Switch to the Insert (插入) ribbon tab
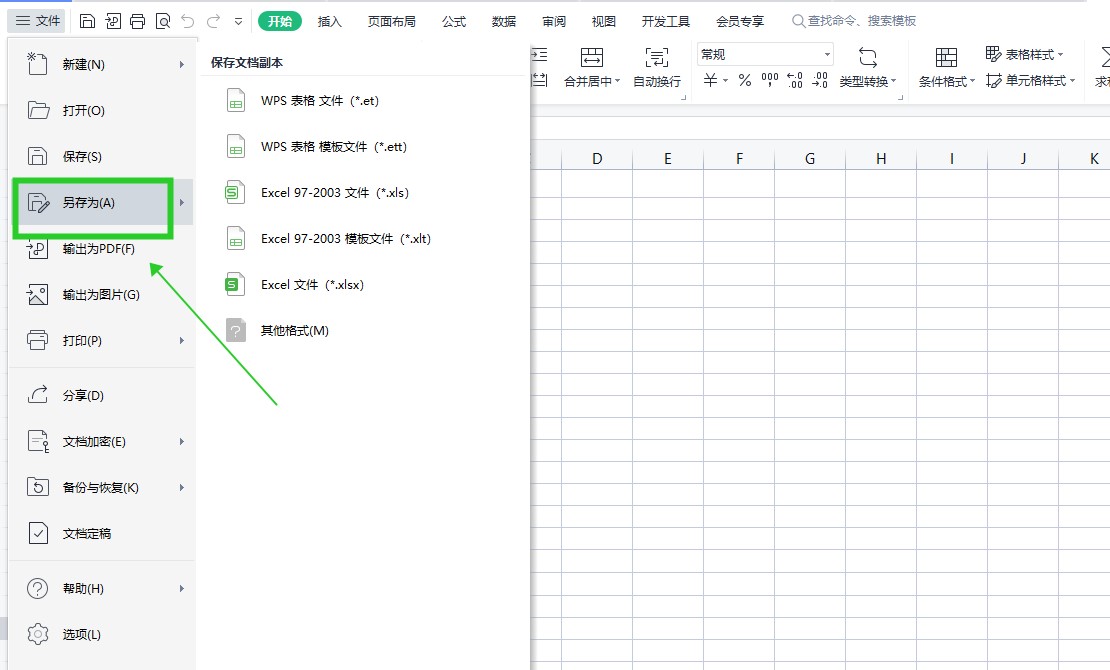The image size is (1110, 670). click(x=329, y=21)
